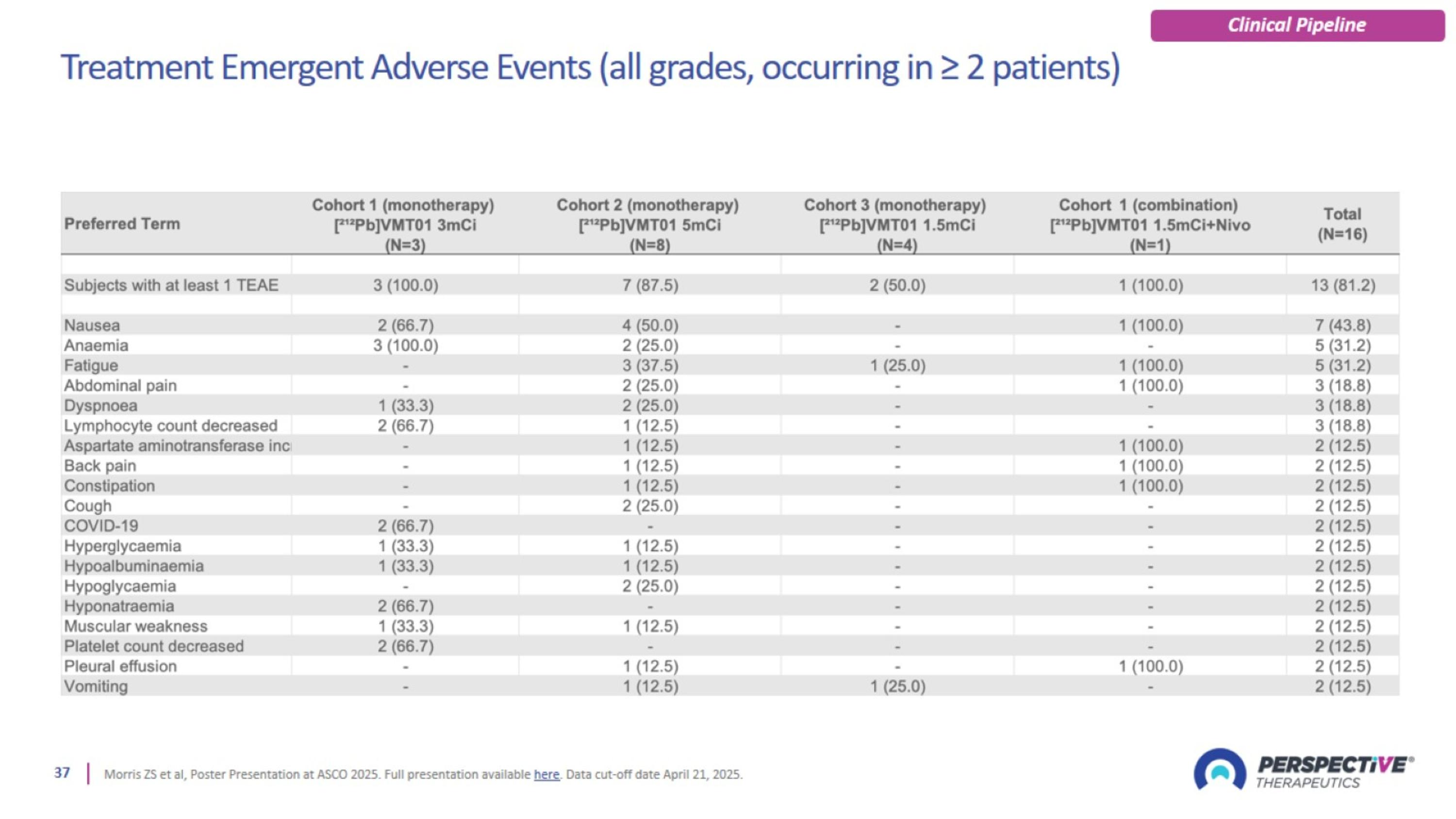Click the Vomiting row label

[96, 686]
